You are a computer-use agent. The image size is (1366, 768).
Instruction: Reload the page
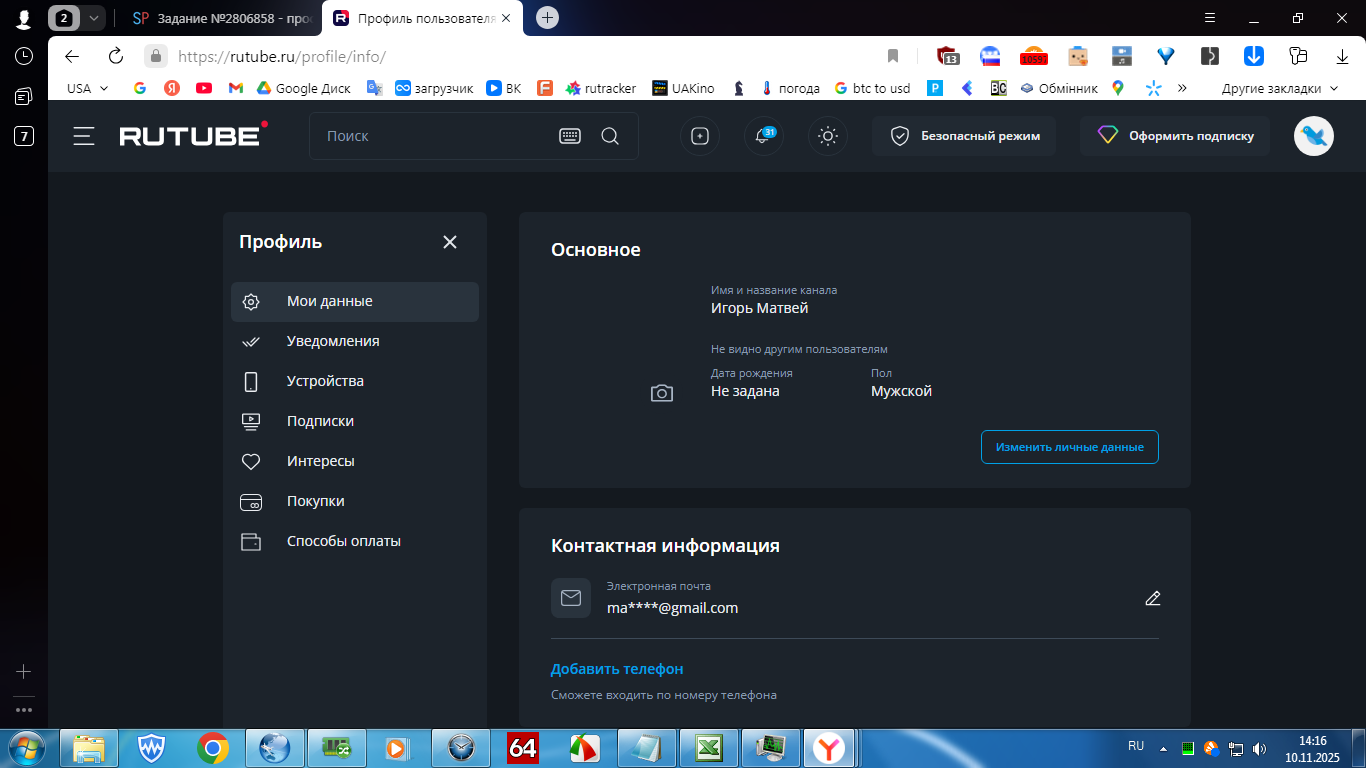(116, 56)
